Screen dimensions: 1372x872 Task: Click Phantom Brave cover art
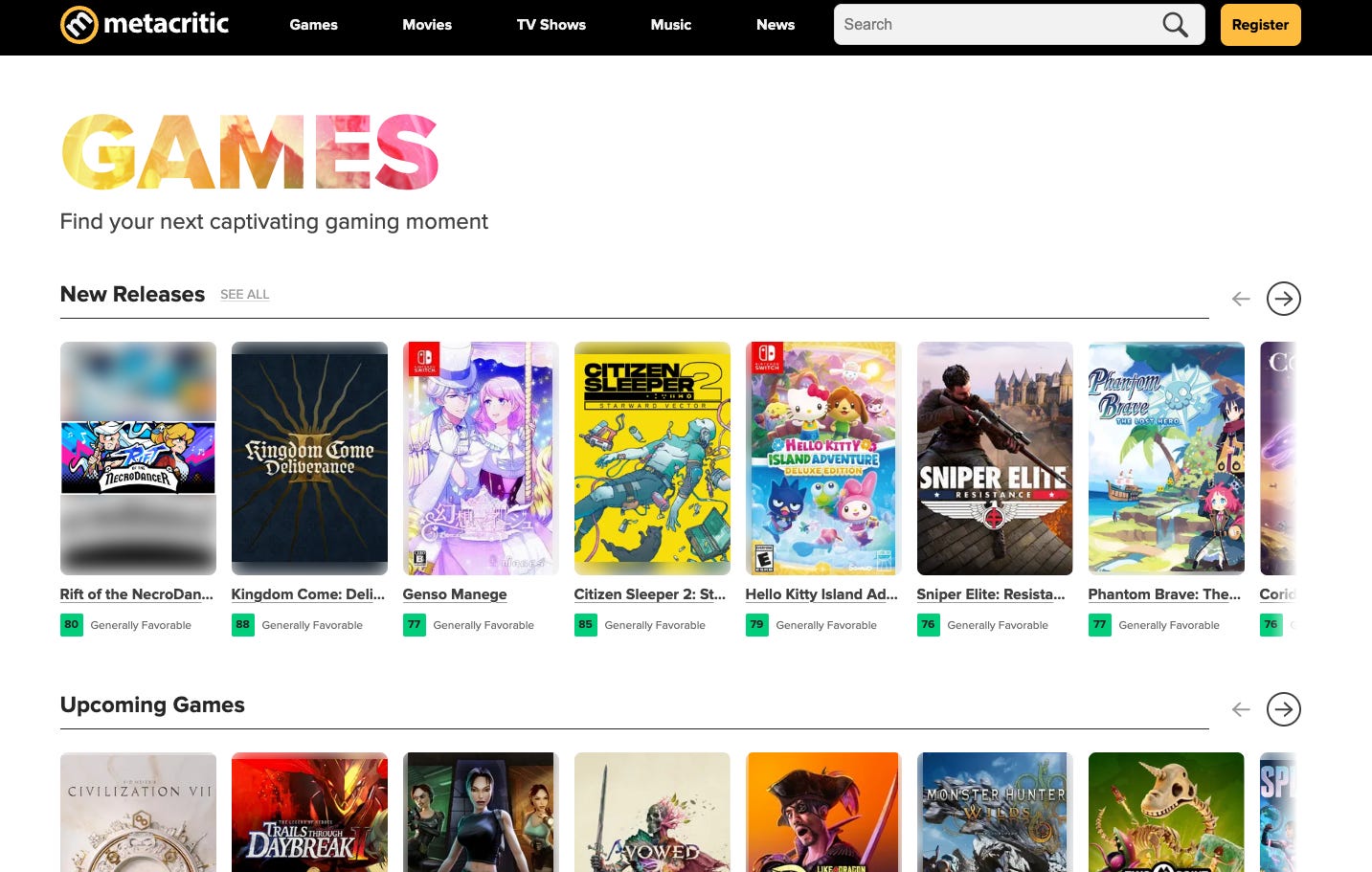pos(1166,458)
